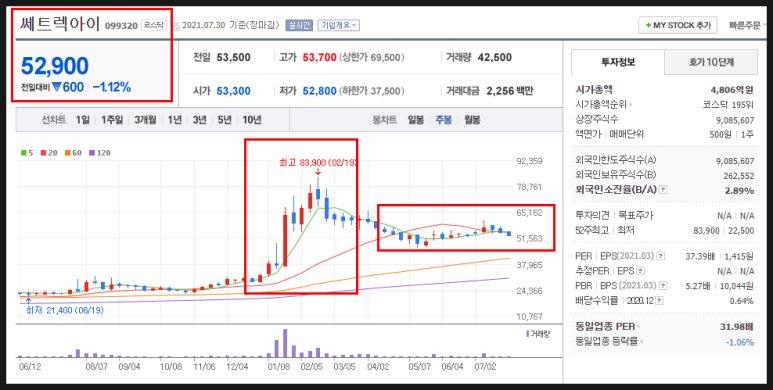Click the blue 최저 21,400 arrow marker
The height and width of the screenshot is (390, 773).
pos(28,300)
